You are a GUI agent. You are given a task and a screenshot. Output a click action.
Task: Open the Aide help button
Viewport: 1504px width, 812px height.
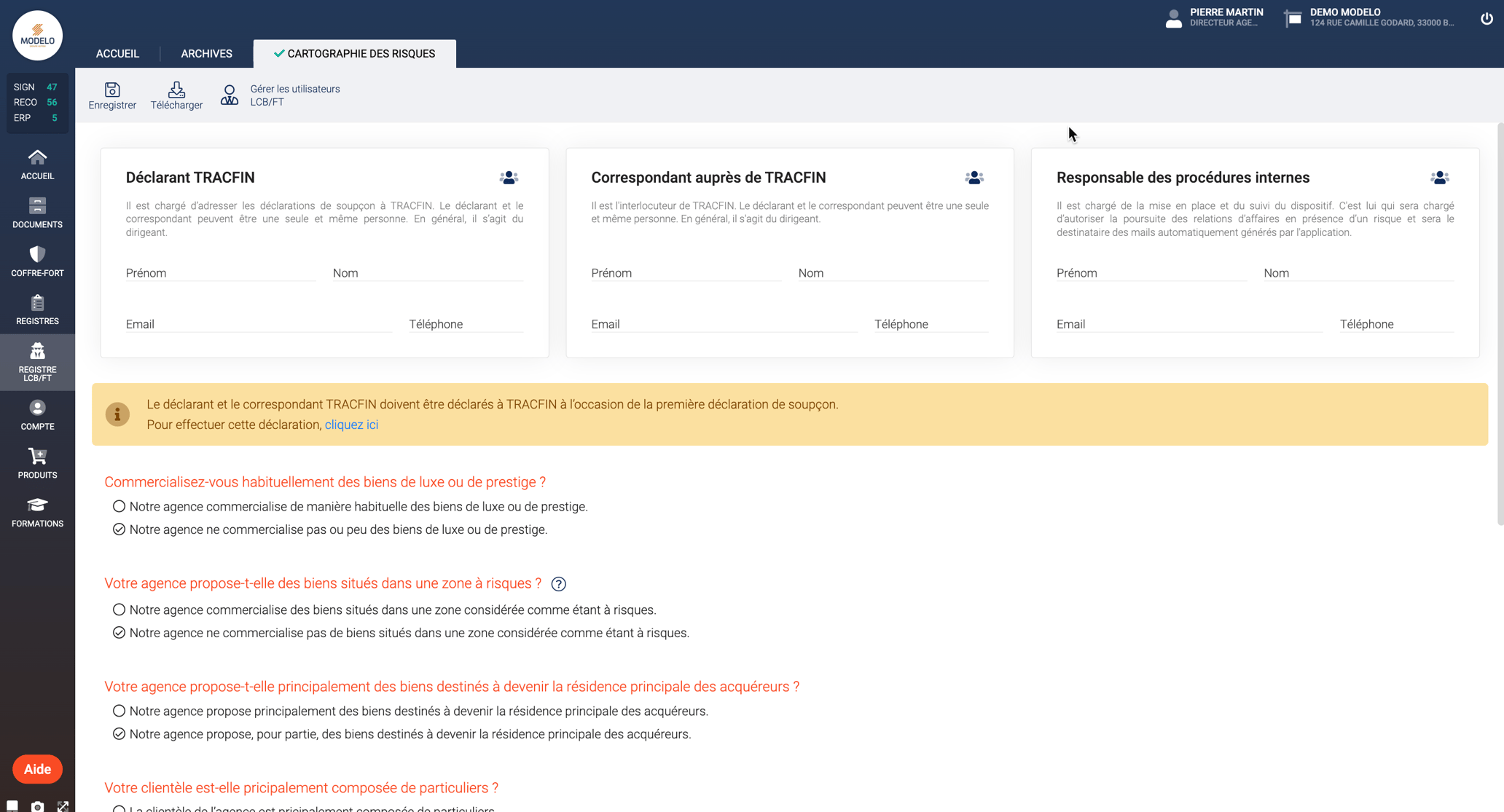point(37,769)
